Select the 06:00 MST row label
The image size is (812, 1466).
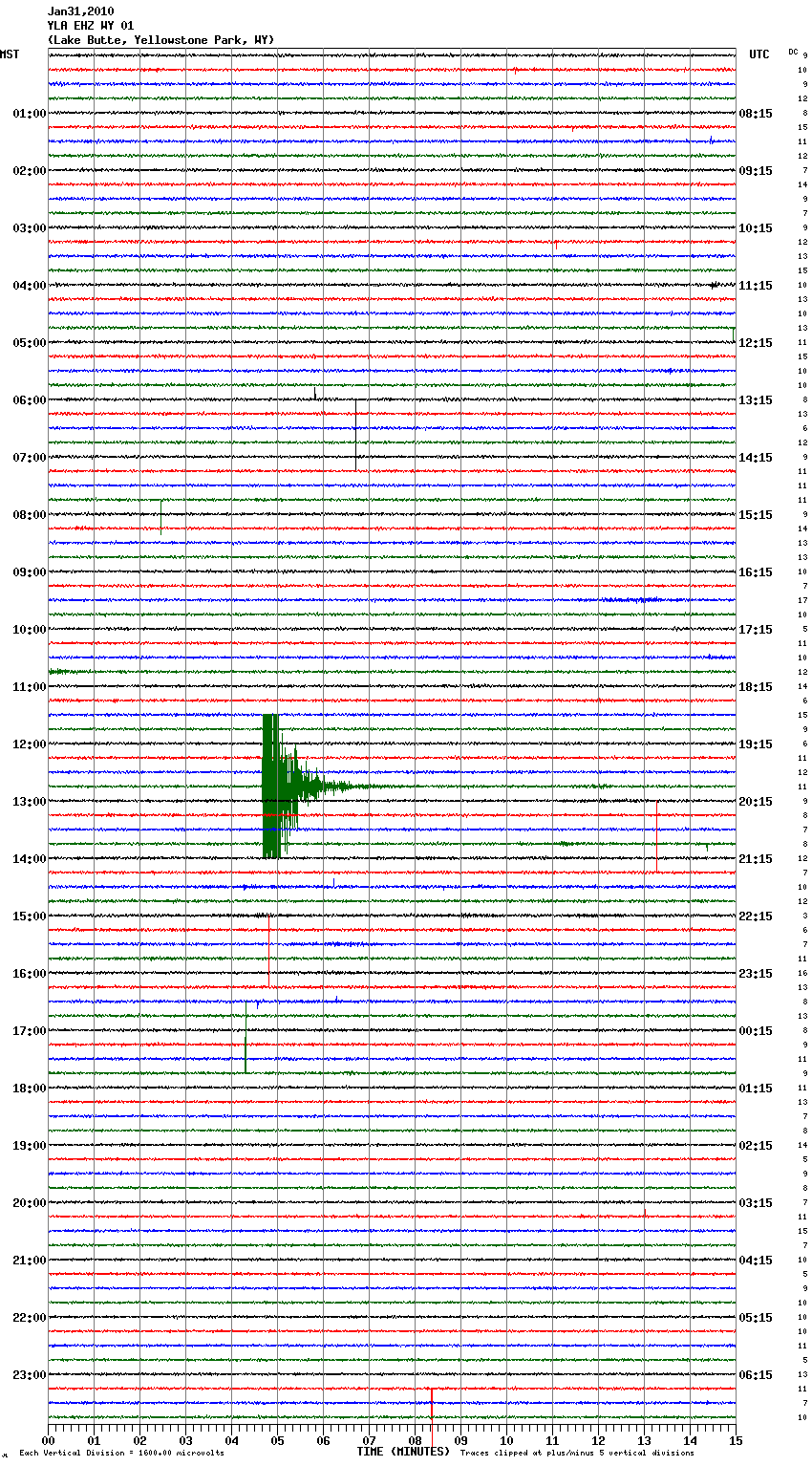coord(30,400)
